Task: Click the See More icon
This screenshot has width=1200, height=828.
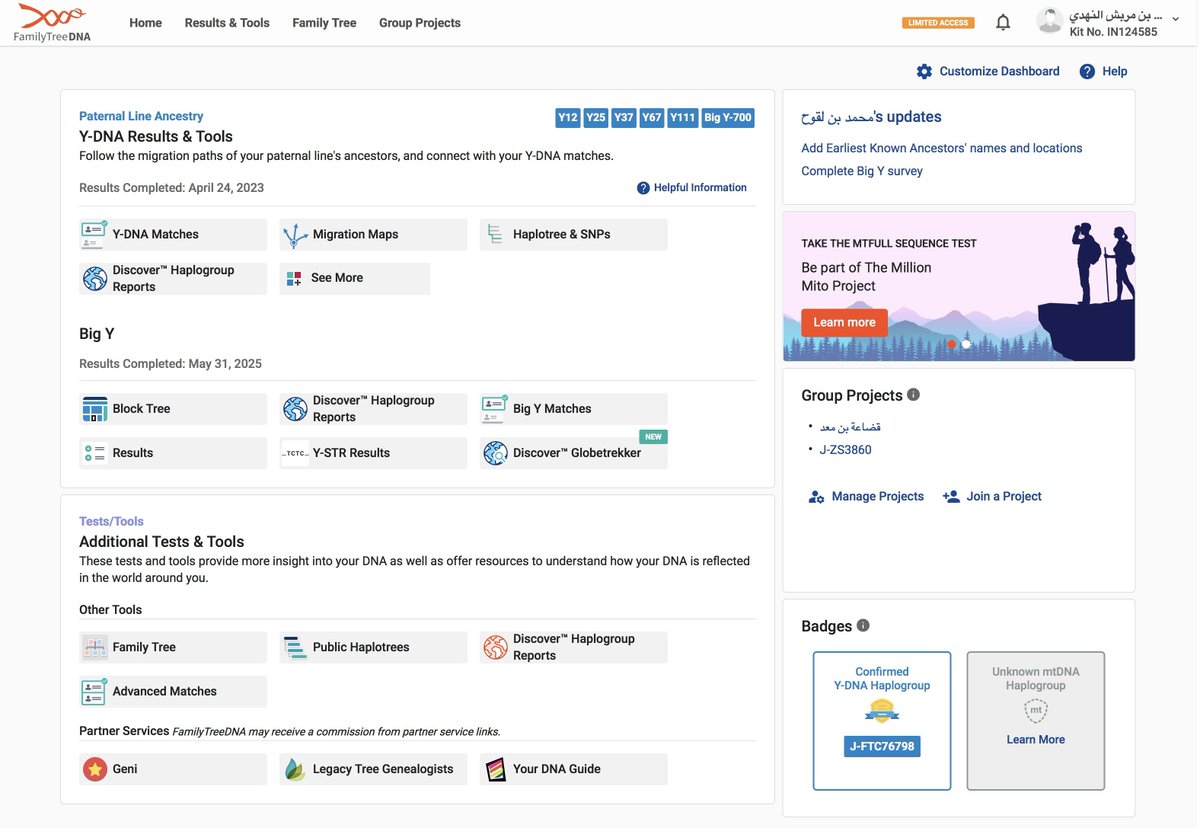Action: 294,279
